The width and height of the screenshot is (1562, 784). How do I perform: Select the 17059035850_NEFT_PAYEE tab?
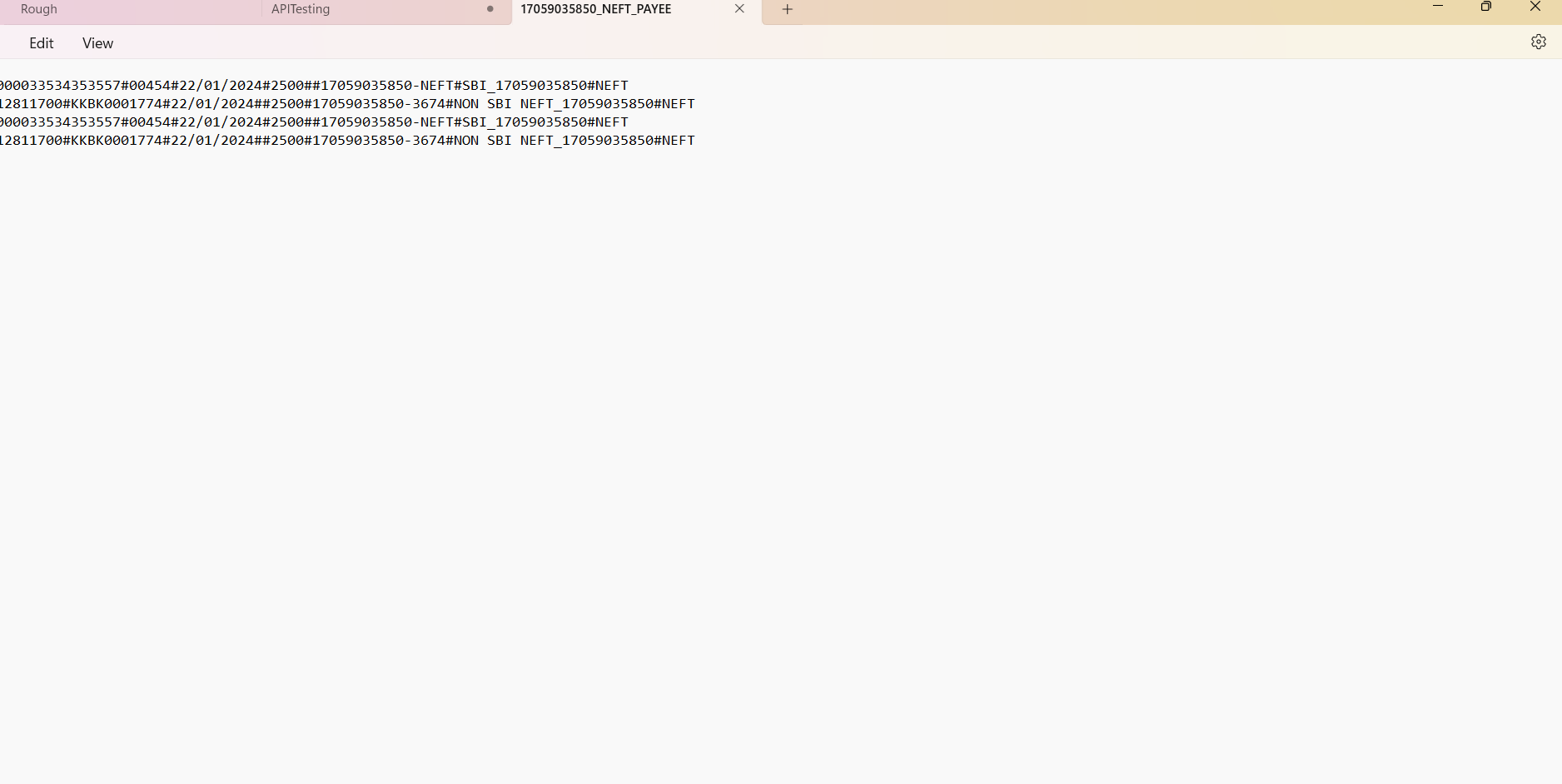[x=596, y=9]
